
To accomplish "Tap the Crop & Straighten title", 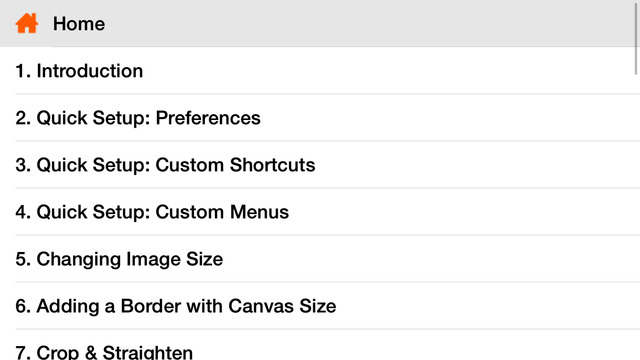I will (x=115, y=352).
